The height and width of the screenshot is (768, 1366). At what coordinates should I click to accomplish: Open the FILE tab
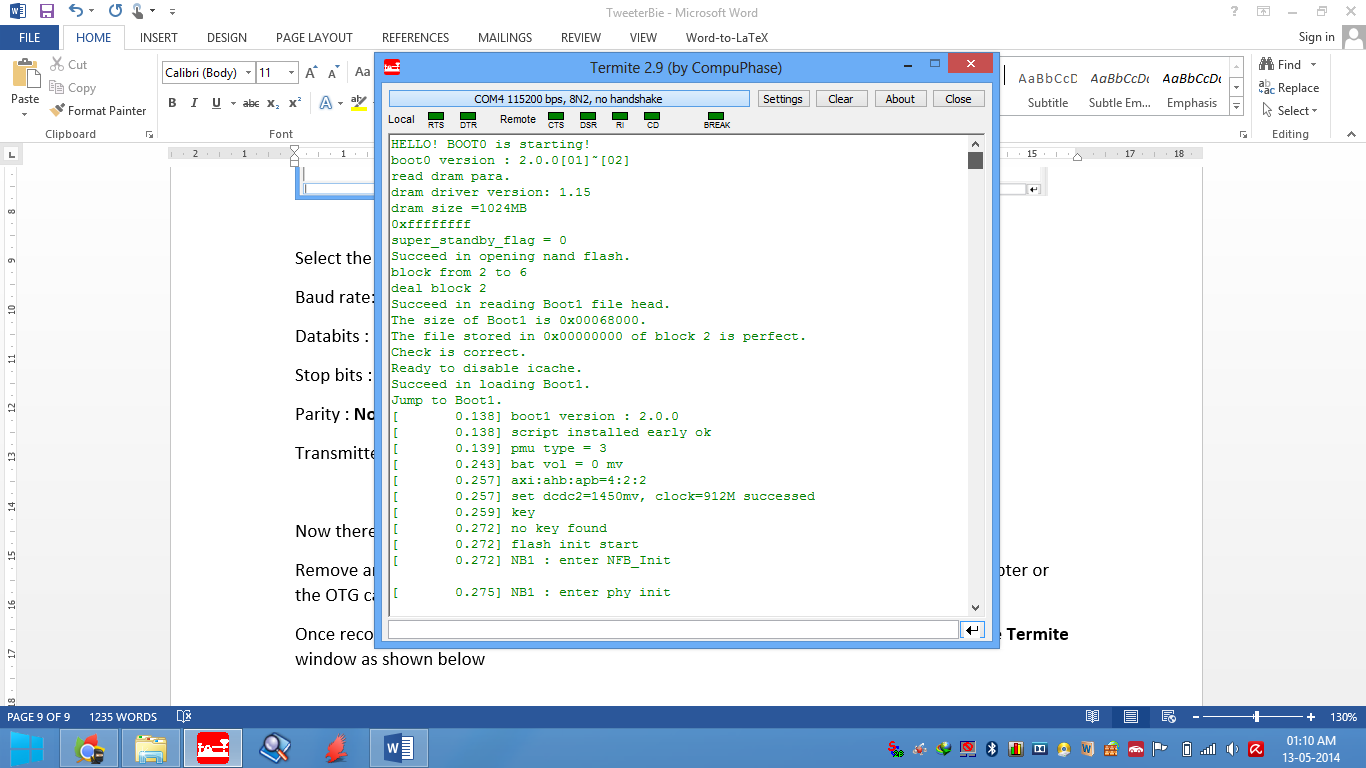point(30,37)
